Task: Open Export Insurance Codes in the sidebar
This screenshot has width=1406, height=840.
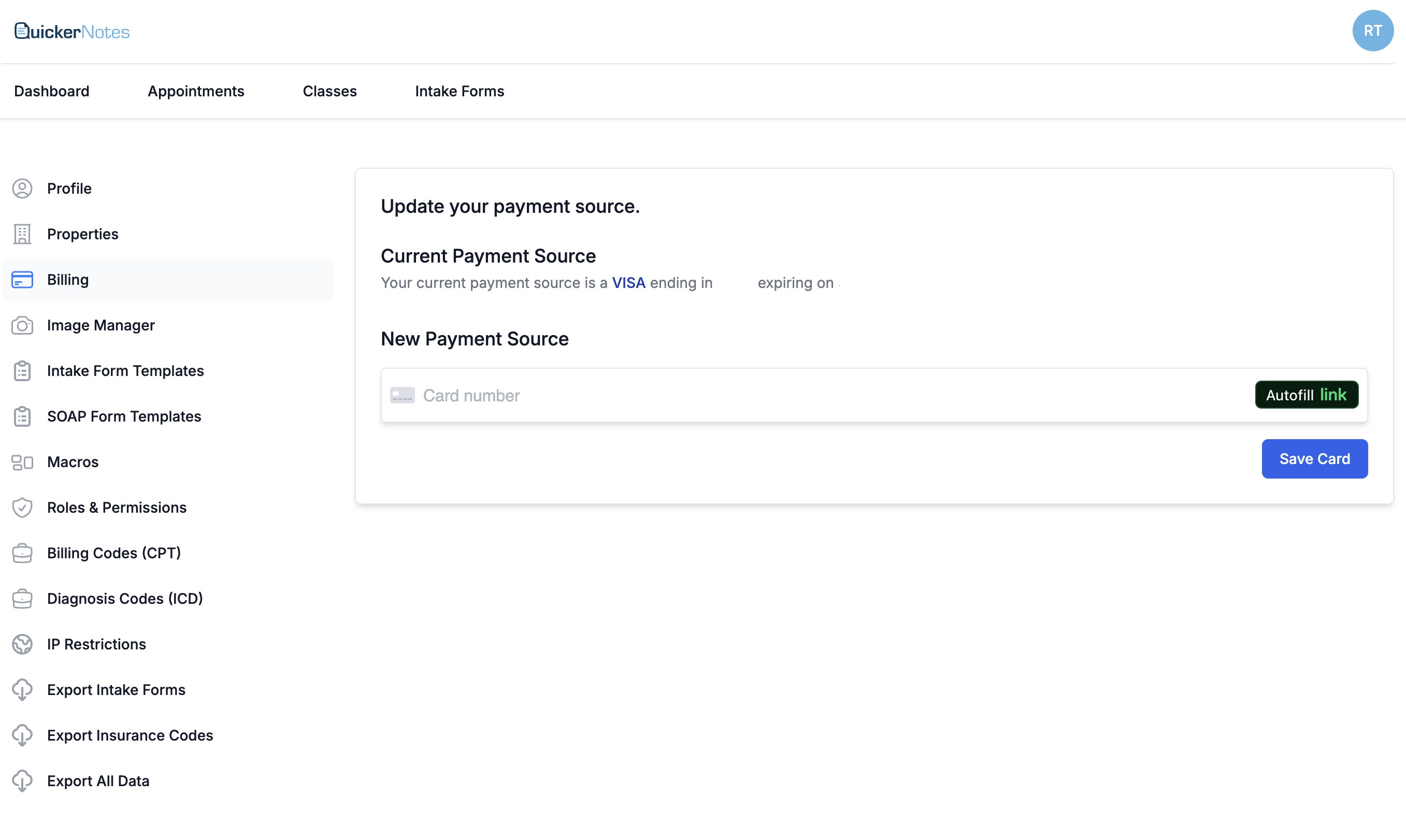Action: click(130, 735)
